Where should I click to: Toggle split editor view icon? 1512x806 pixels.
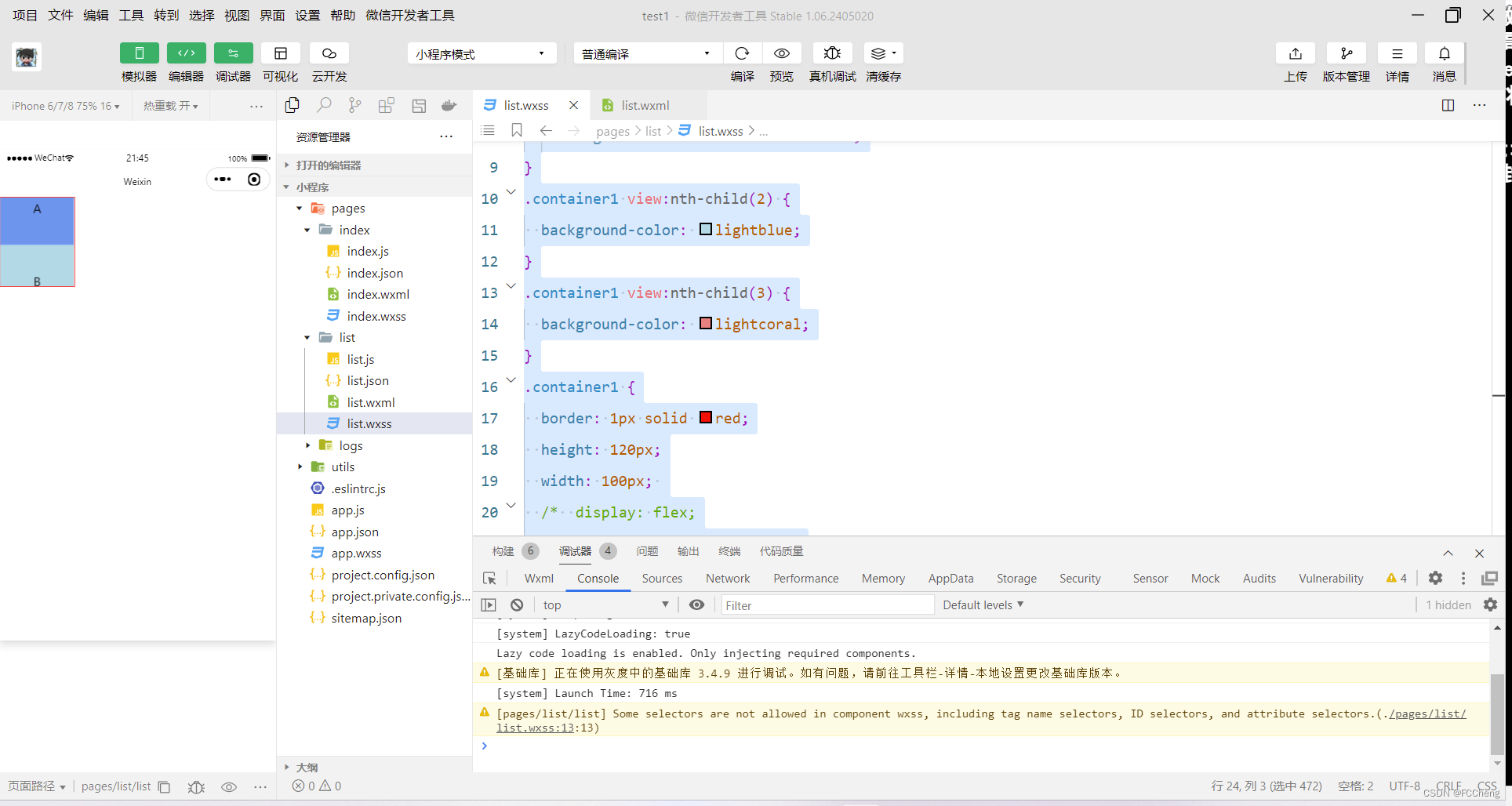1447,104
